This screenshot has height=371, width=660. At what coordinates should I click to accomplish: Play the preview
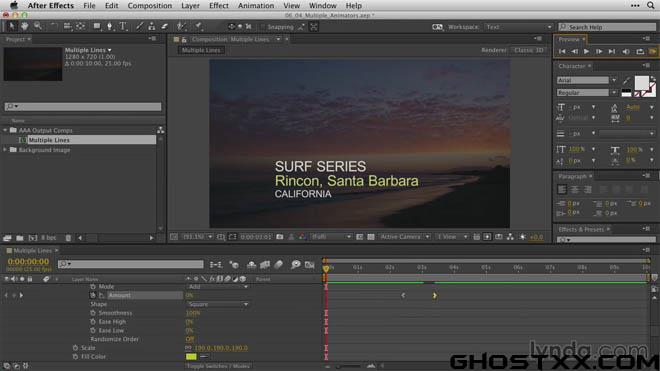click(586, 51)
